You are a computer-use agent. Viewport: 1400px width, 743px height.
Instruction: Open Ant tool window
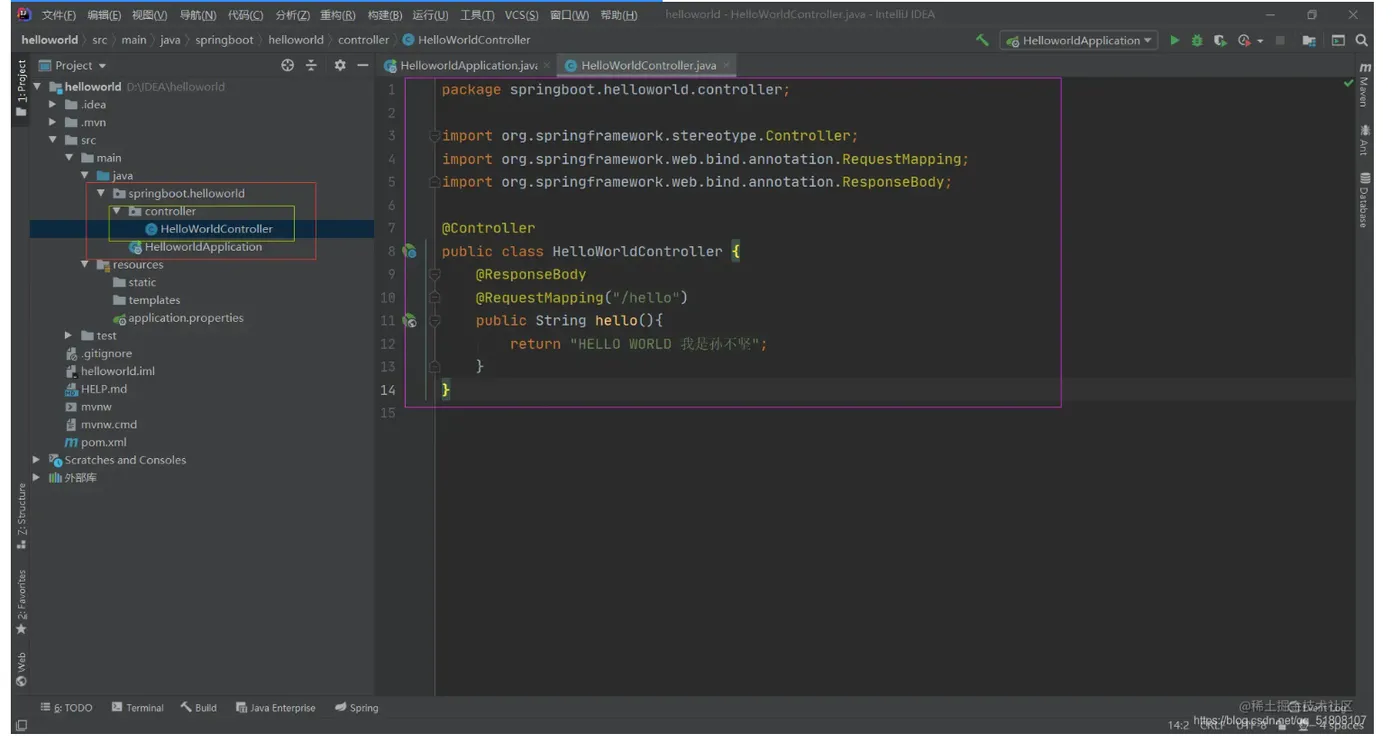pos(1364,139)
